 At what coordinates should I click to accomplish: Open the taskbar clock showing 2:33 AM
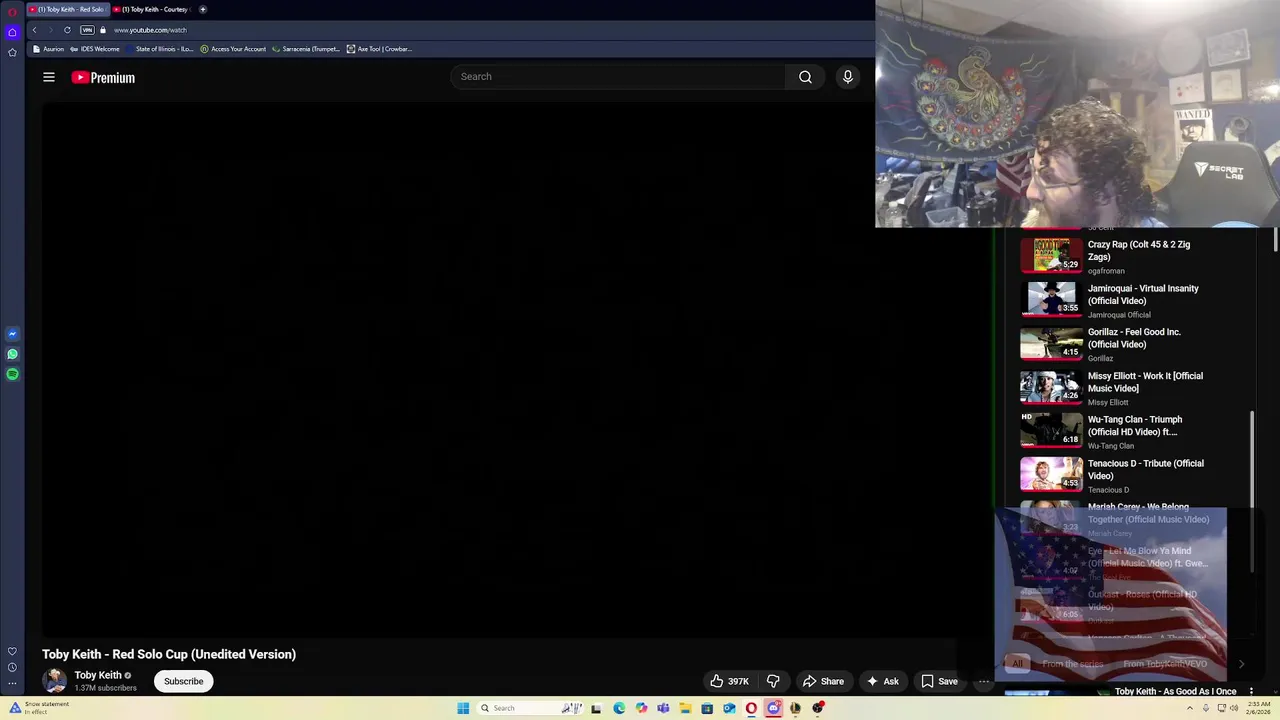tap(1259, 708)
